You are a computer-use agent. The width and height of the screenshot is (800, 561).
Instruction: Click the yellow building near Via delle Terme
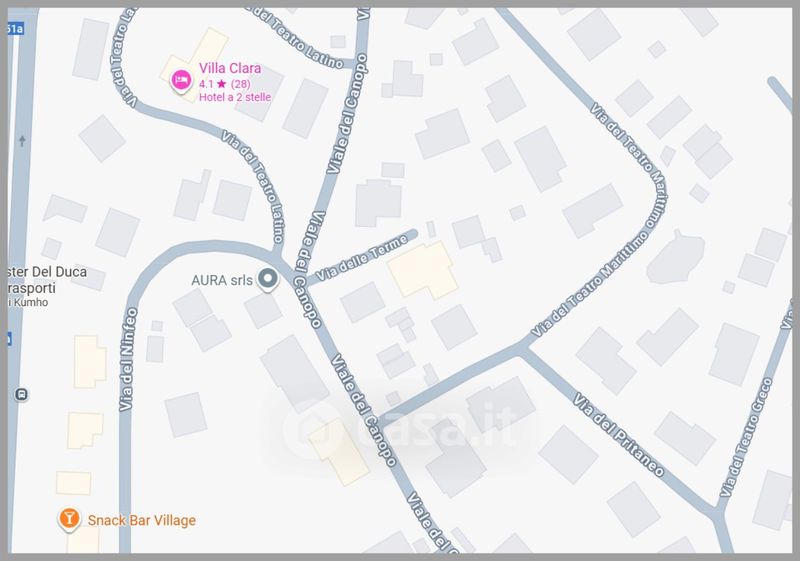422,269
